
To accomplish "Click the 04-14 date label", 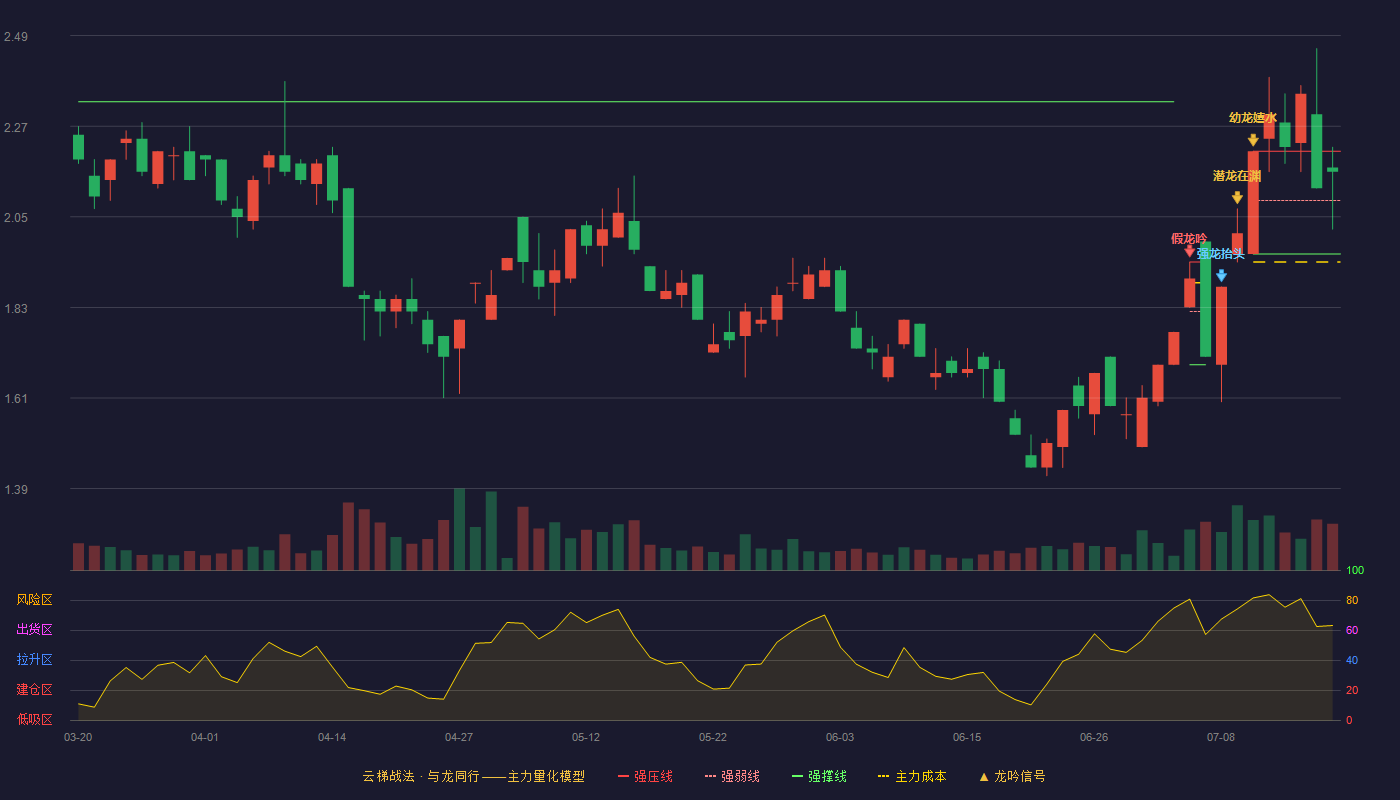I will coord(332,737).
